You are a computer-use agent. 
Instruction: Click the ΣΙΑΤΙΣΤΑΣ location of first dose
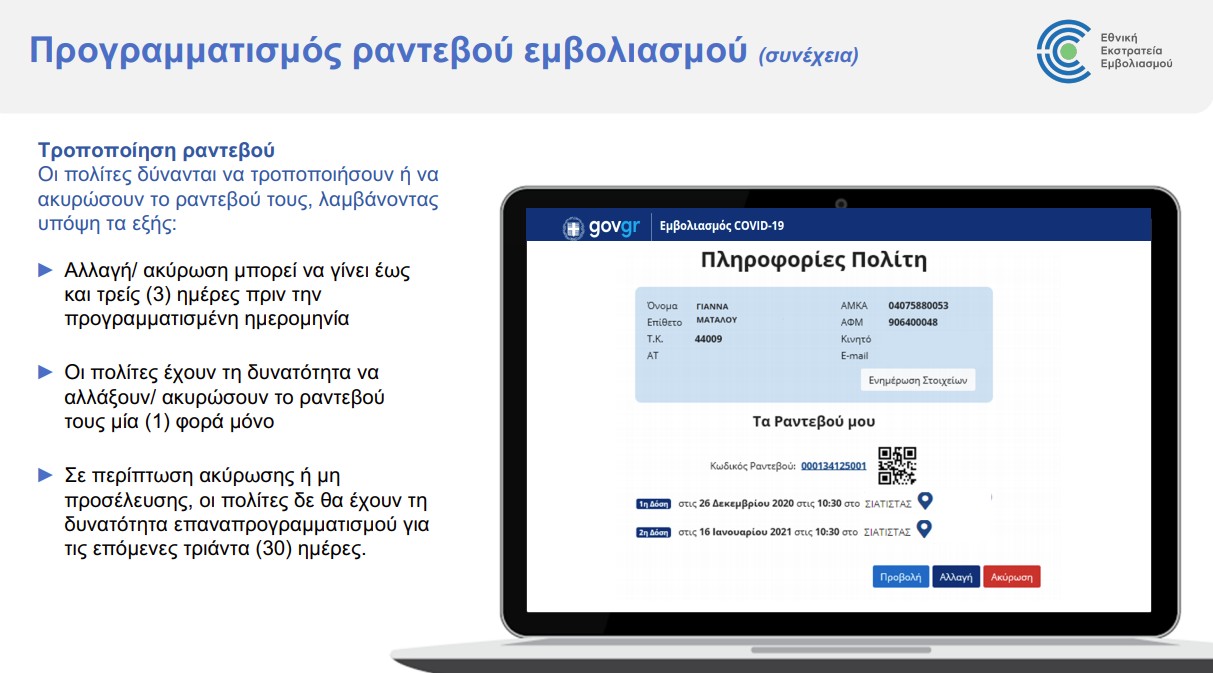tap(887, 504)
